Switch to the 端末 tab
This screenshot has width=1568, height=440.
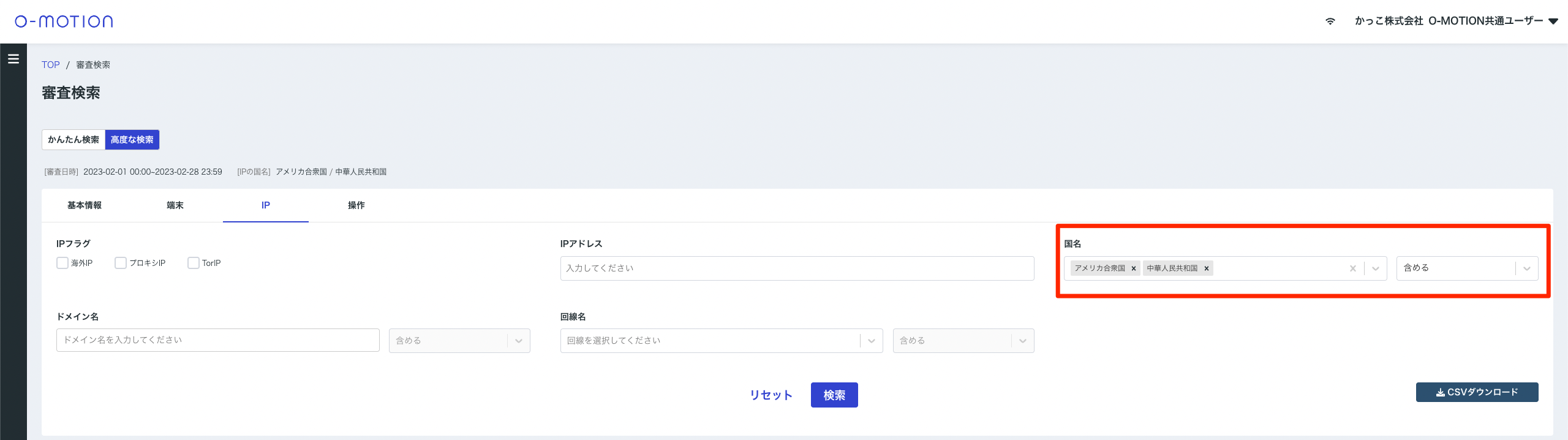pyautogui.click(x=175, y=205)
